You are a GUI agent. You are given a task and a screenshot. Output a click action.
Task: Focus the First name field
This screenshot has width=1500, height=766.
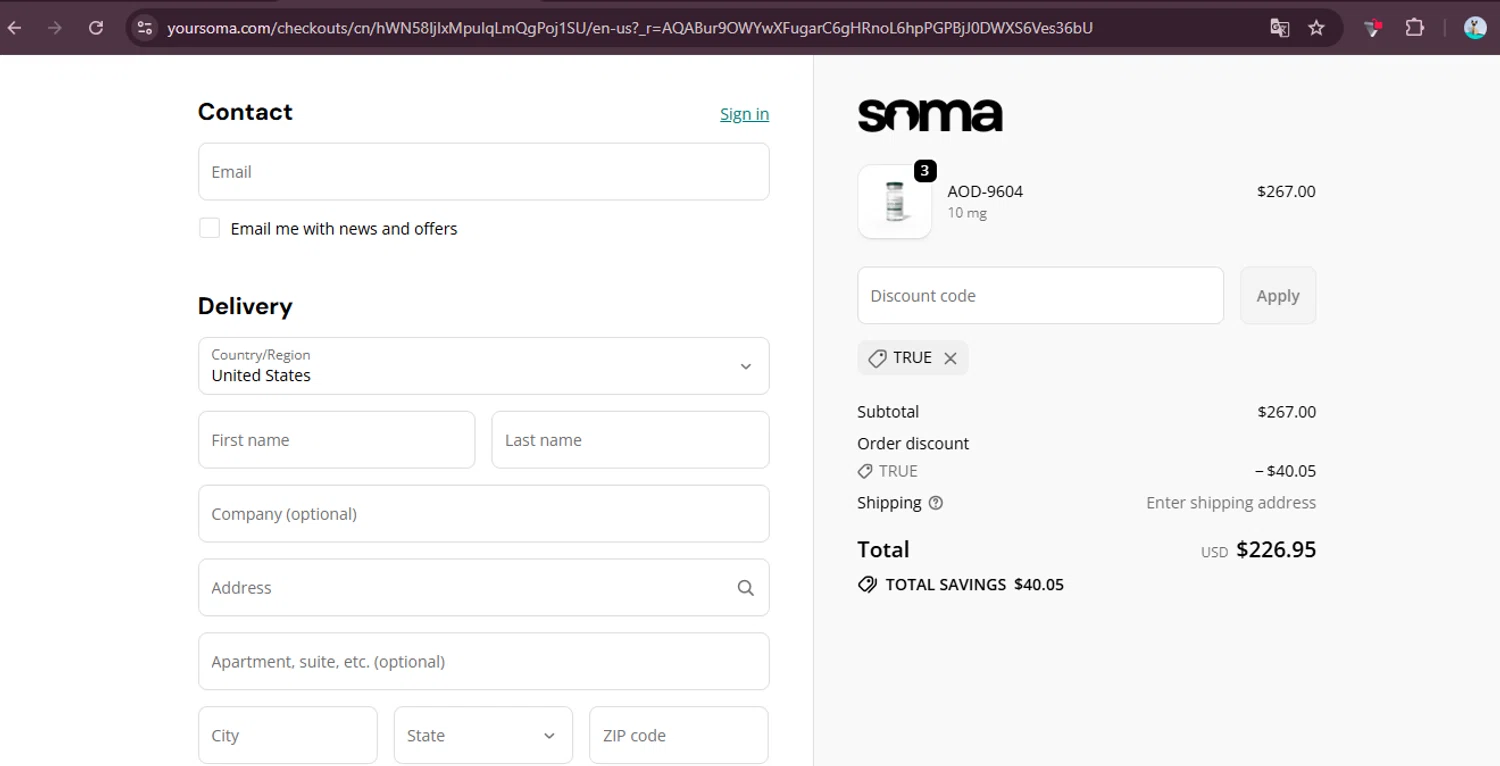[x=337, y=440]
